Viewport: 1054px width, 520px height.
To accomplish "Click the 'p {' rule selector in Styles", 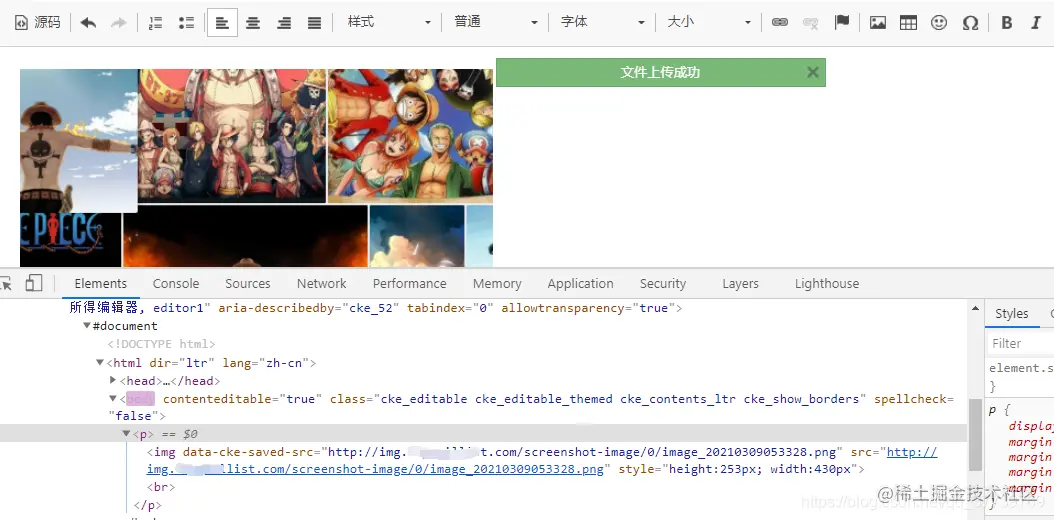I will [x=999, y=410].
